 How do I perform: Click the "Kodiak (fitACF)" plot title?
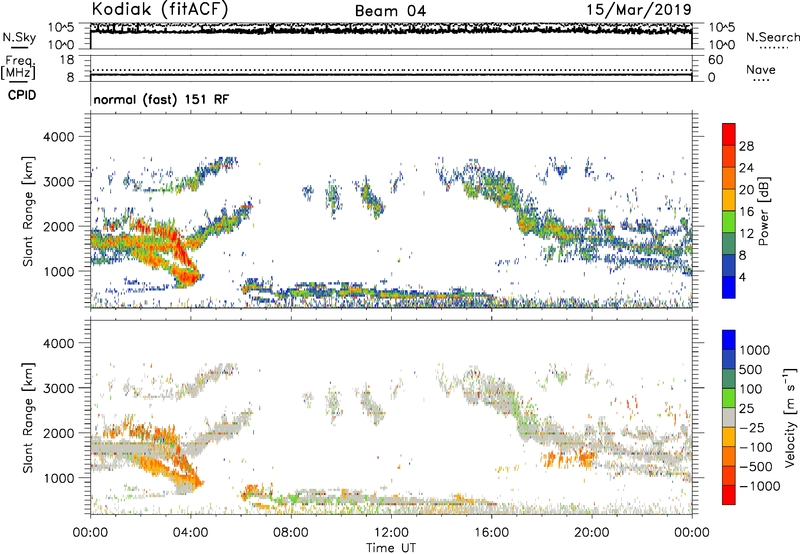160,9
